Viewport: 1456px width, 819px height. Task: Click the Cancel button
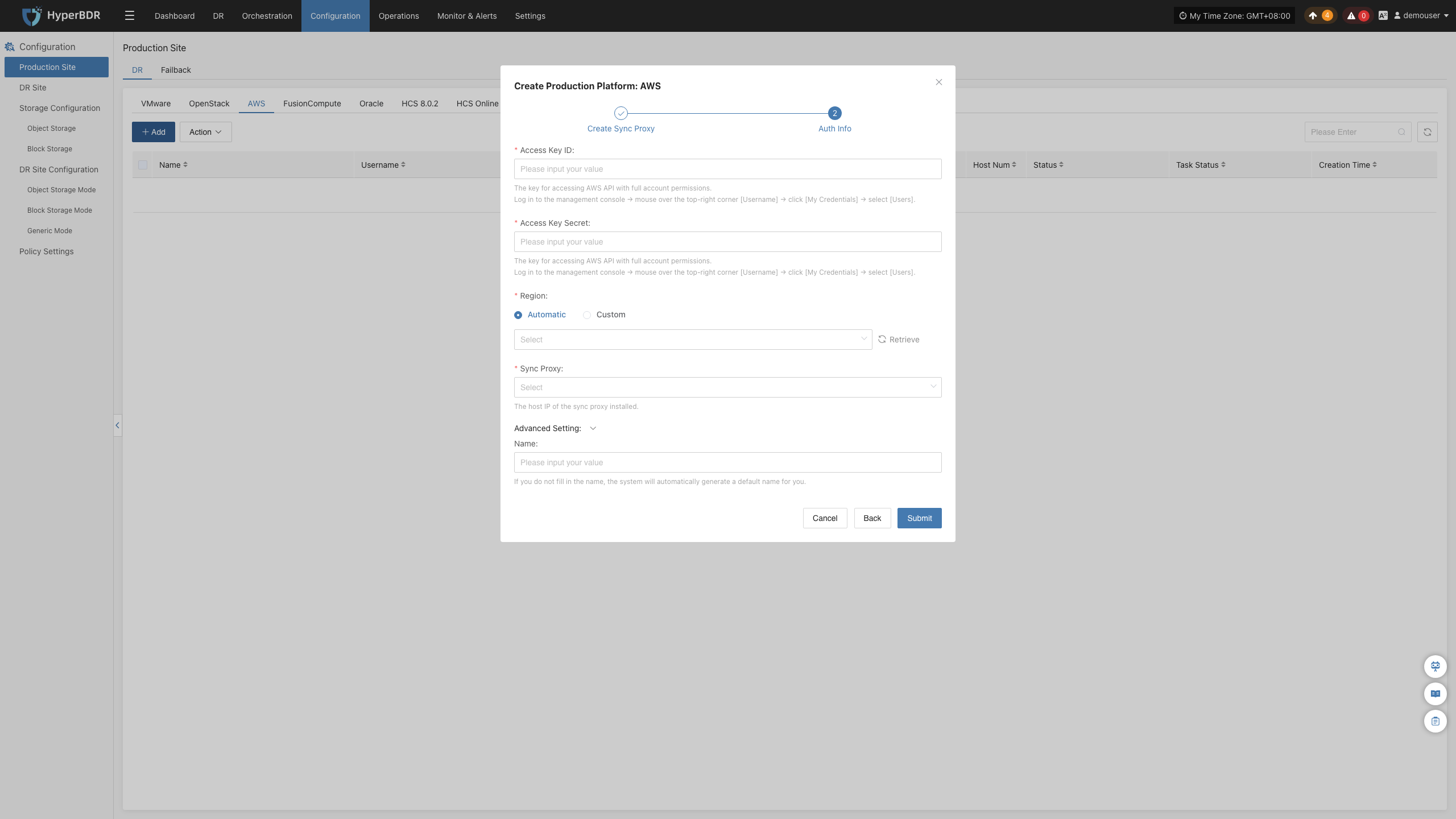pyautogui.click(x=825, y=518)
